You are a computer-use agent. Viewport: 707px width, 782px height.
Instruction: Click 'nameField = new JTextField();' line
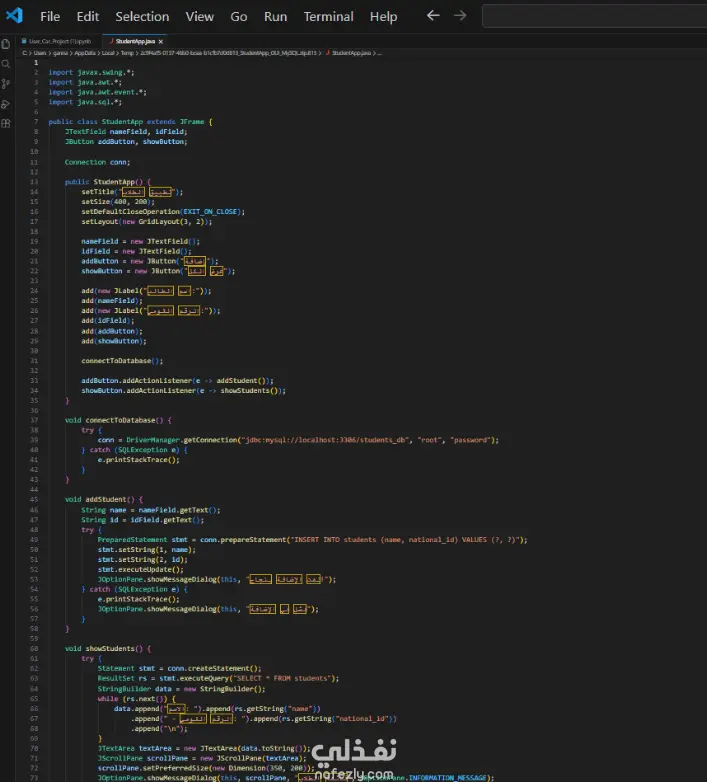141,241
